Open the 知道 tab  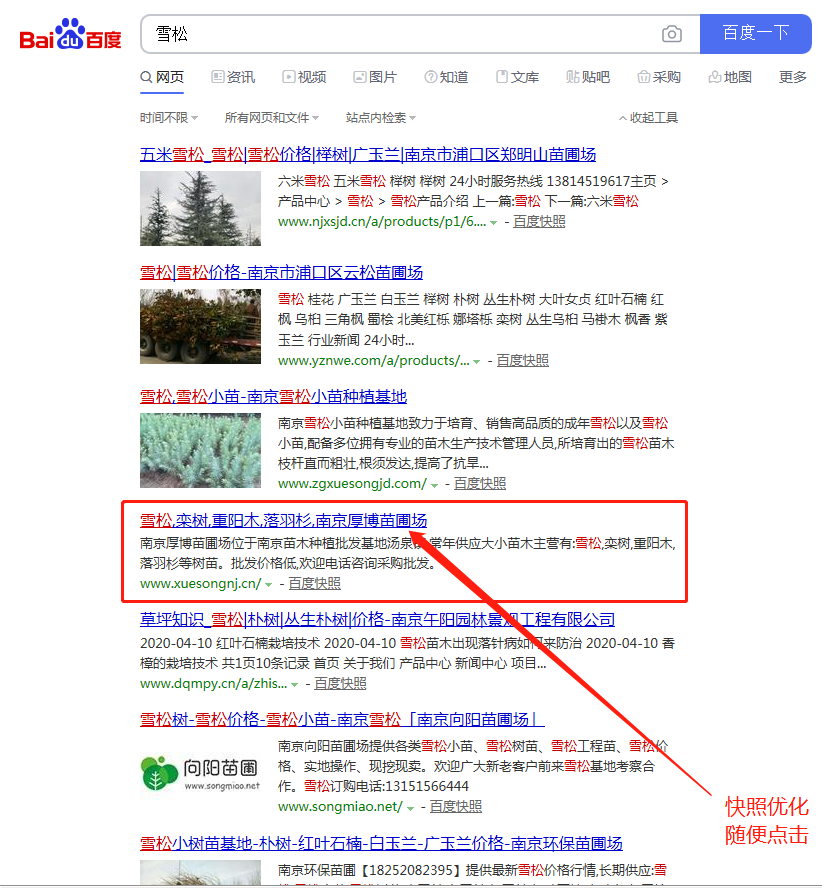[x=446, y=77]
